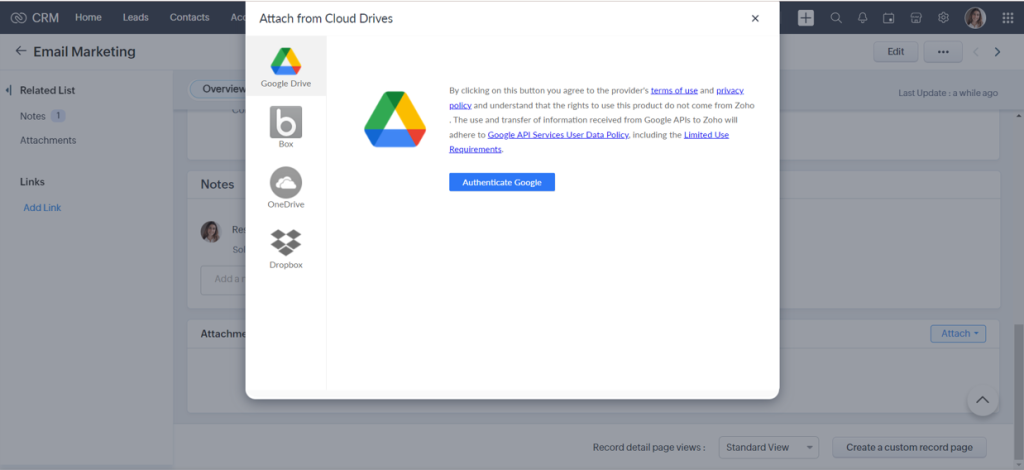Screen dimensions: 1024x470
Task: Open the search magnifier icon
Action: [x=836, y=18]
